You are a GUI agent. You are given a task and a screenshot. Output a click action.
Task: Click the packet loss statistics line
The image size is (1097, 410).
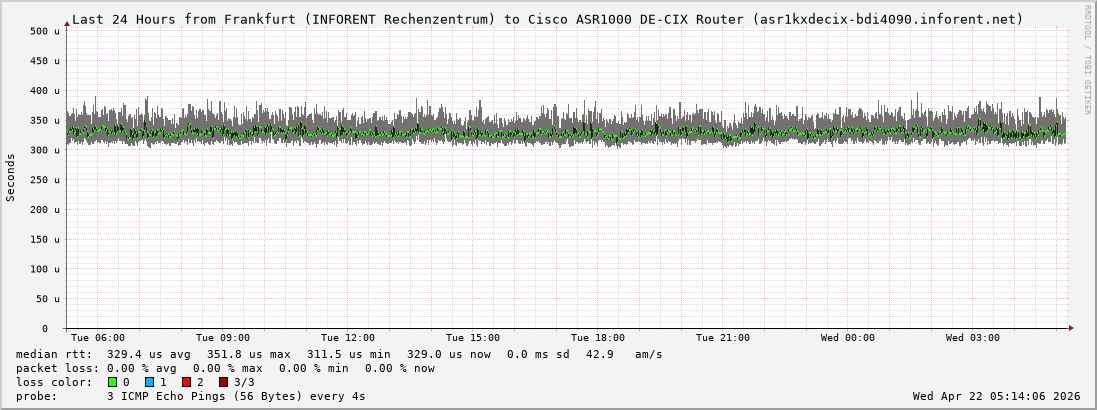[x=225, y=368]
